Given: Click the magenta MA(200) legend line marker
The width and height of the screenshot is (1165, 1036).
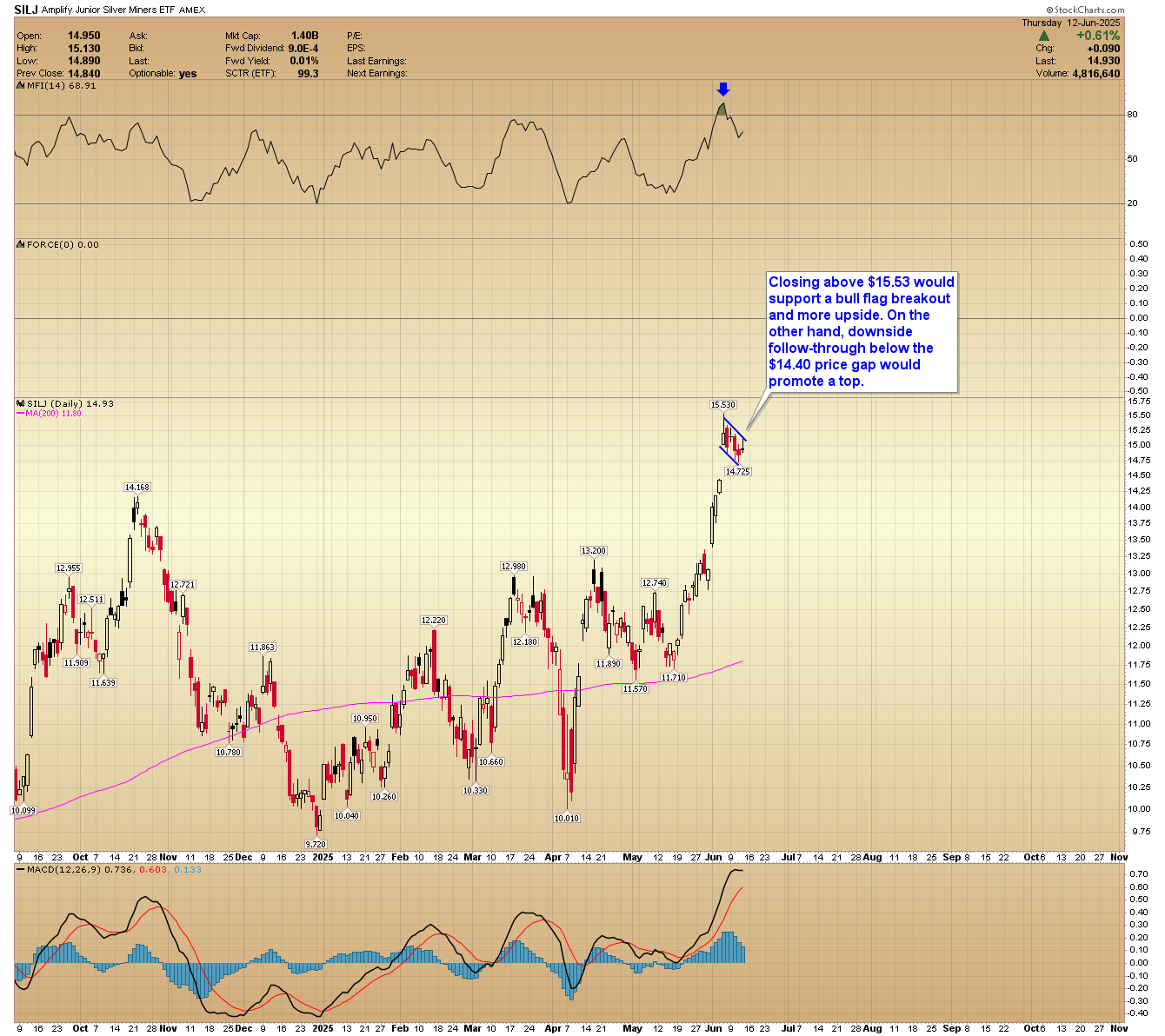Looking at the screenshot, I should pos(21,414).
